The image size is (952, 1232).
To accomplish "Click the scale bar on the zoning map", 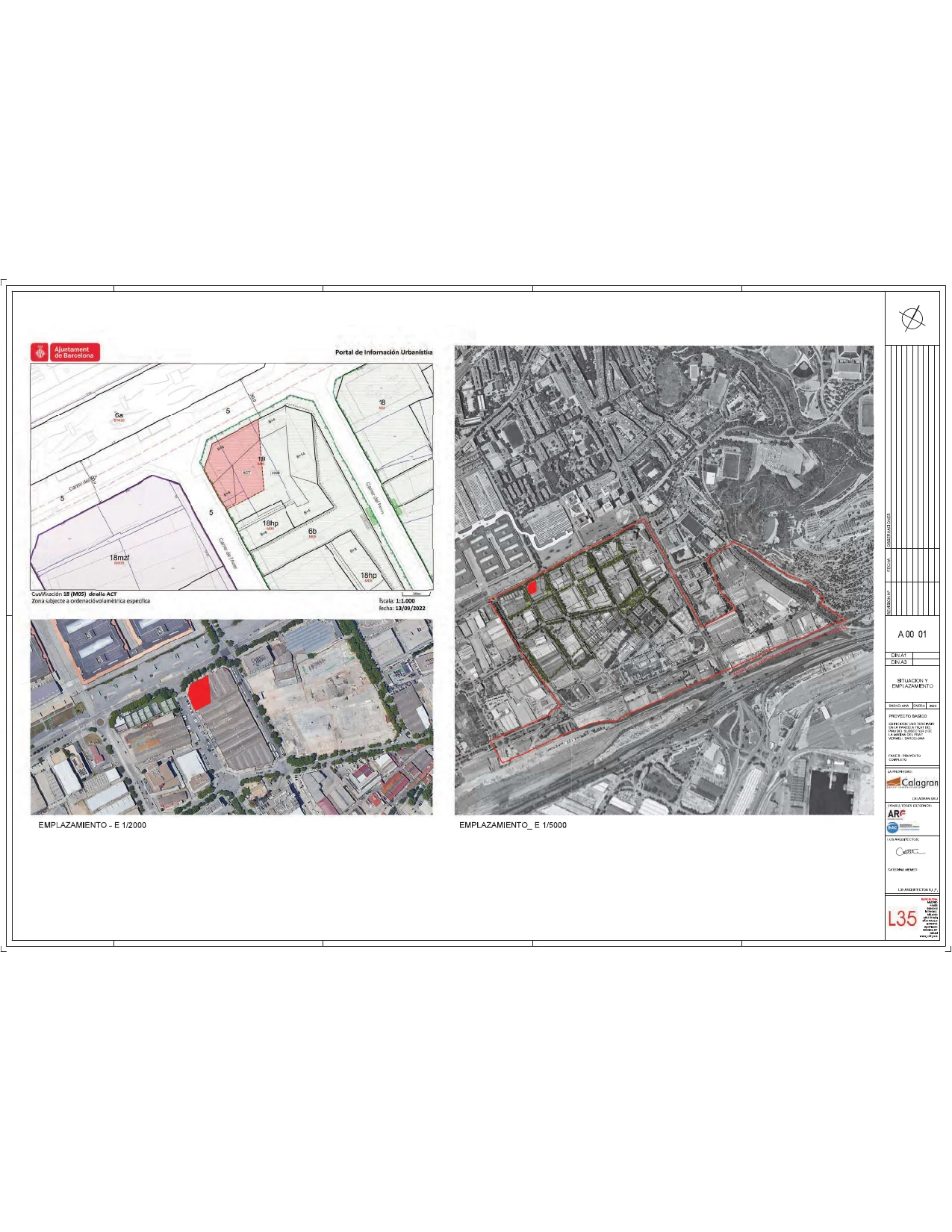I will click(414, 594).
